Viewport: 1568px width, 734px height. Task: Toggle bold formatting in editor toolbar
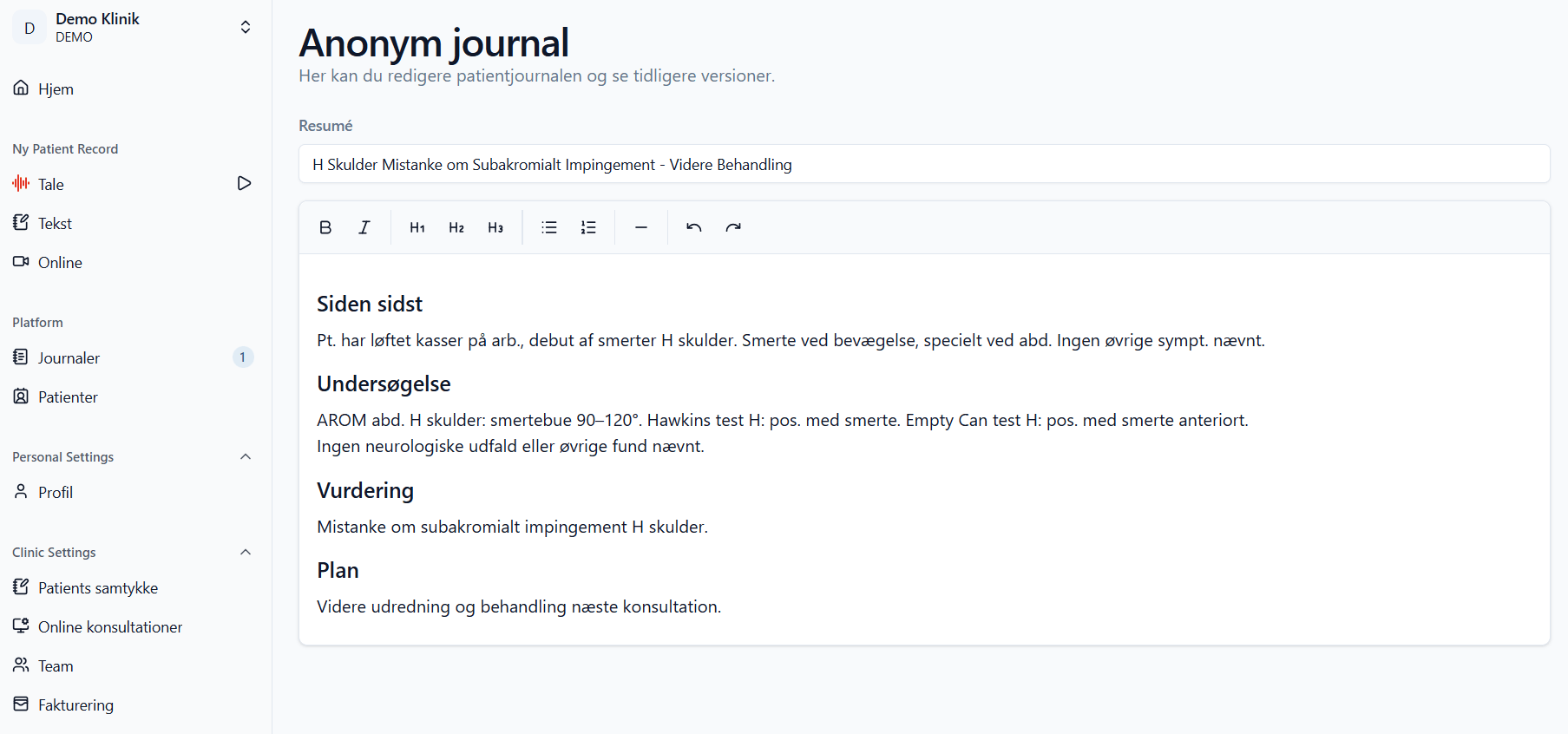click(x=325, y=227)
